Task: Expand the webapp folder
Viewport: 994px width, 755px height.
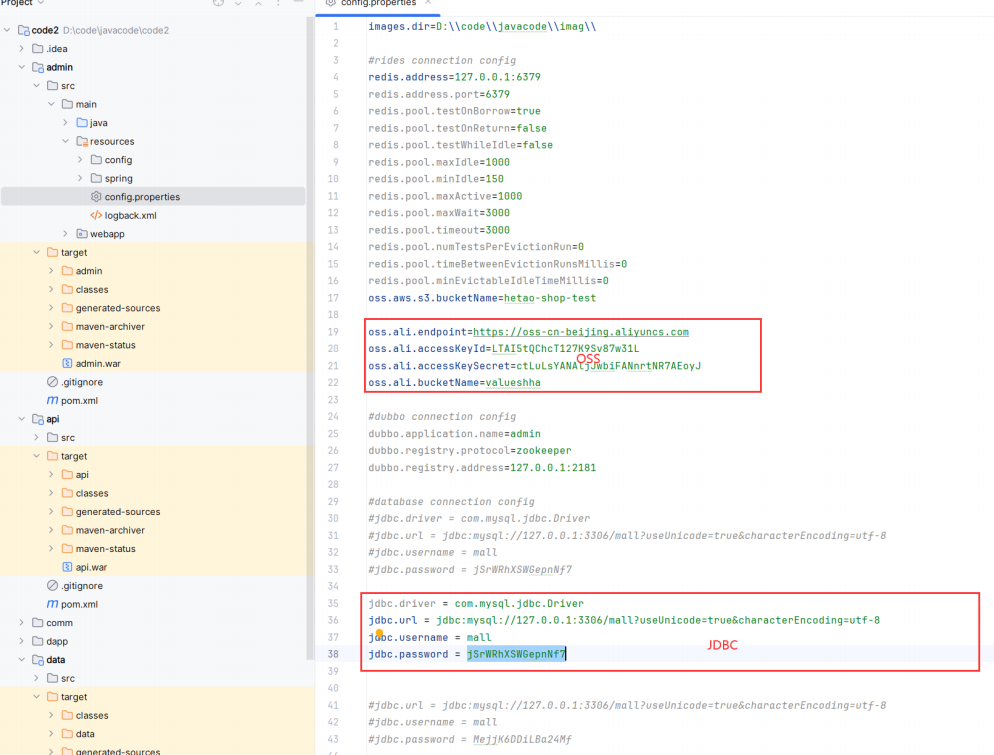Action: tap(65, 233)
